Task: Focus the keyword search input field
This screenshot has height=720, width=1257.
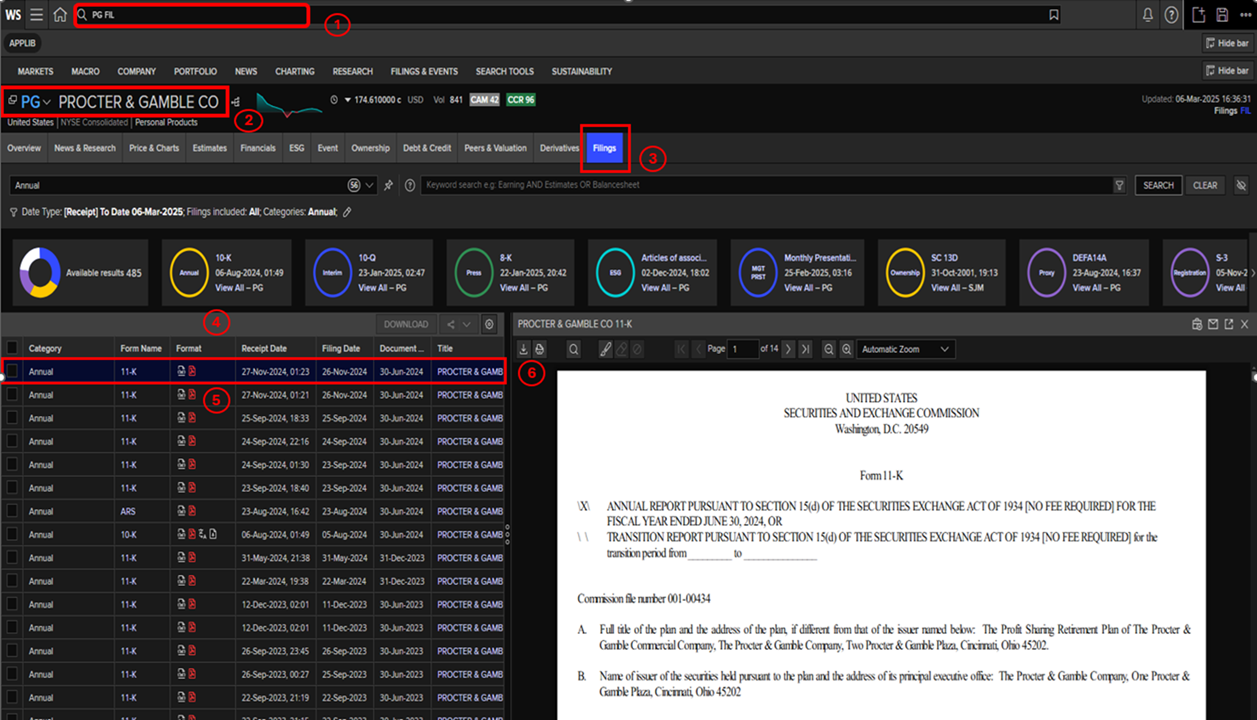Action: (x=765, y=185)
